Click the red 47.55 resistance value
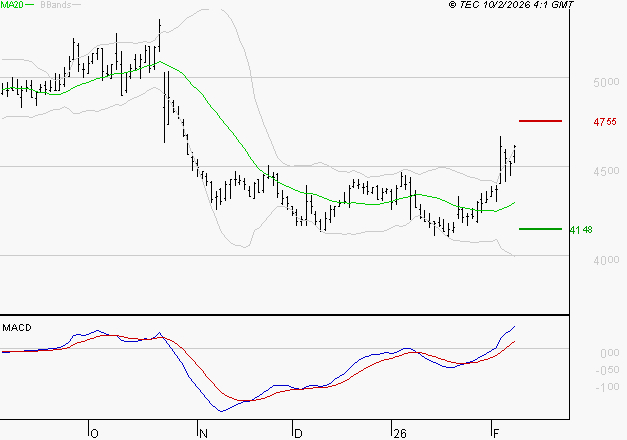This screenshot has width=627, height=440. tap(605, 122)
